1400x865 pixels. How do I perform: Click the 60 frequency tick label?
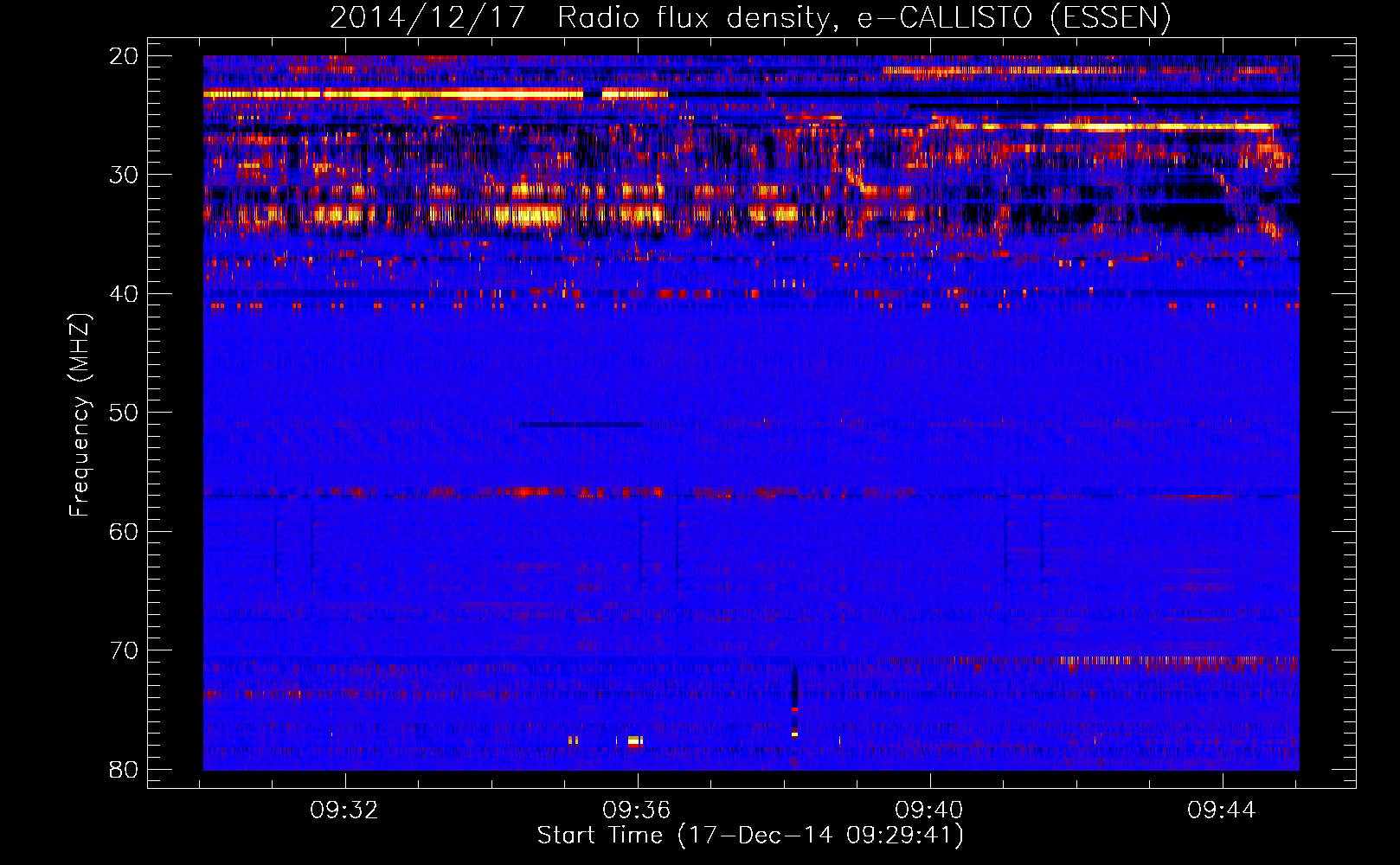click(x=125, y=531)
